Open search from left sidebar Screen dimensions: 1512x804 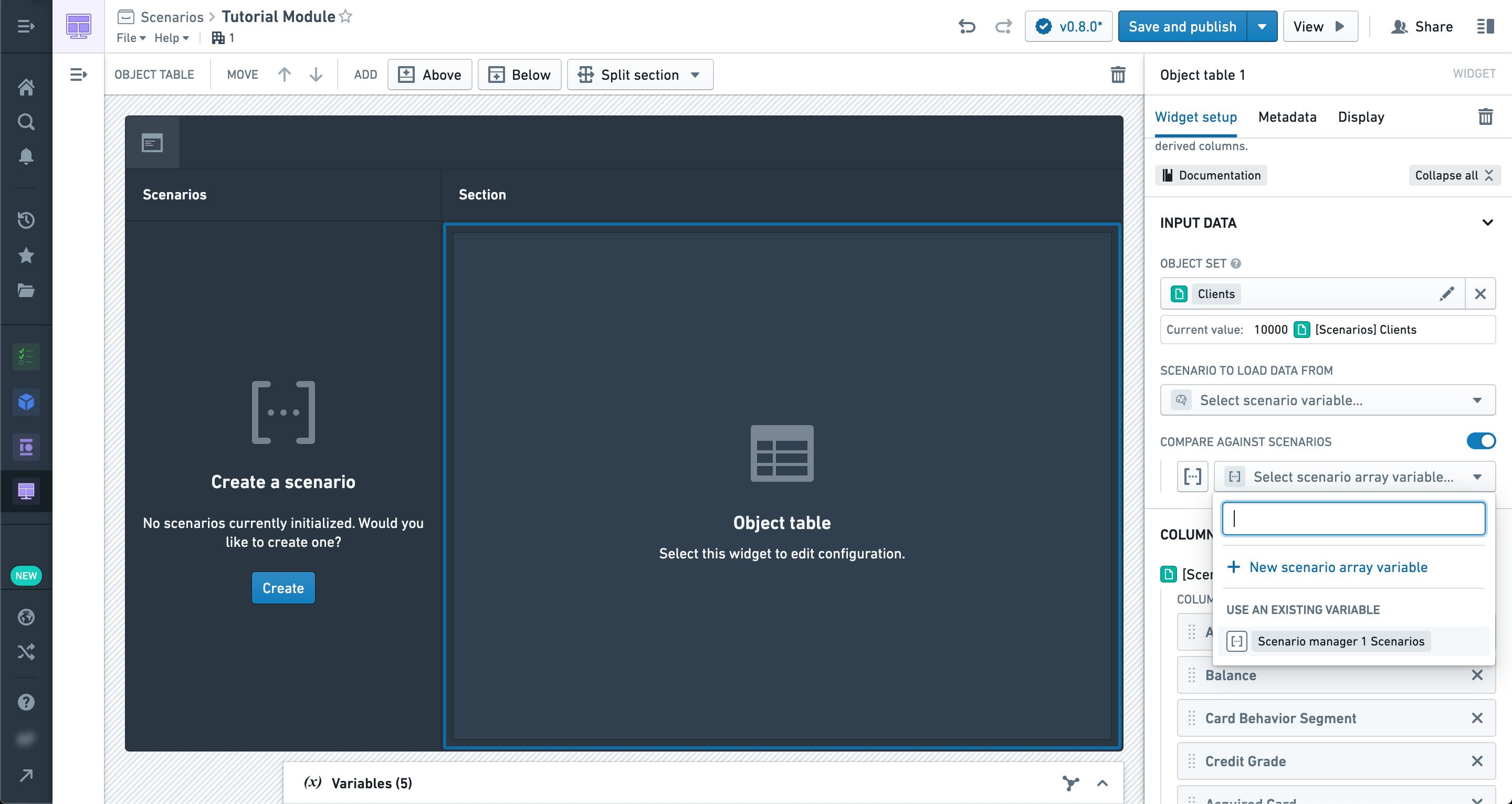click(x=26, y=121)
